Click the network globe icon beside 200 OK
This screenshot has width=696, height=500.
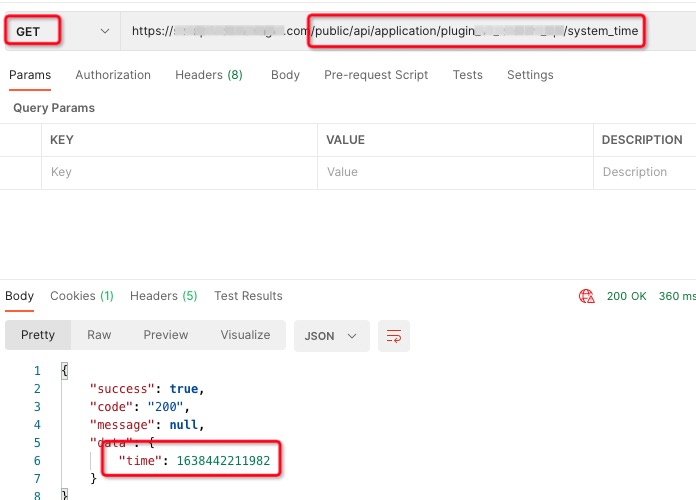587,296
